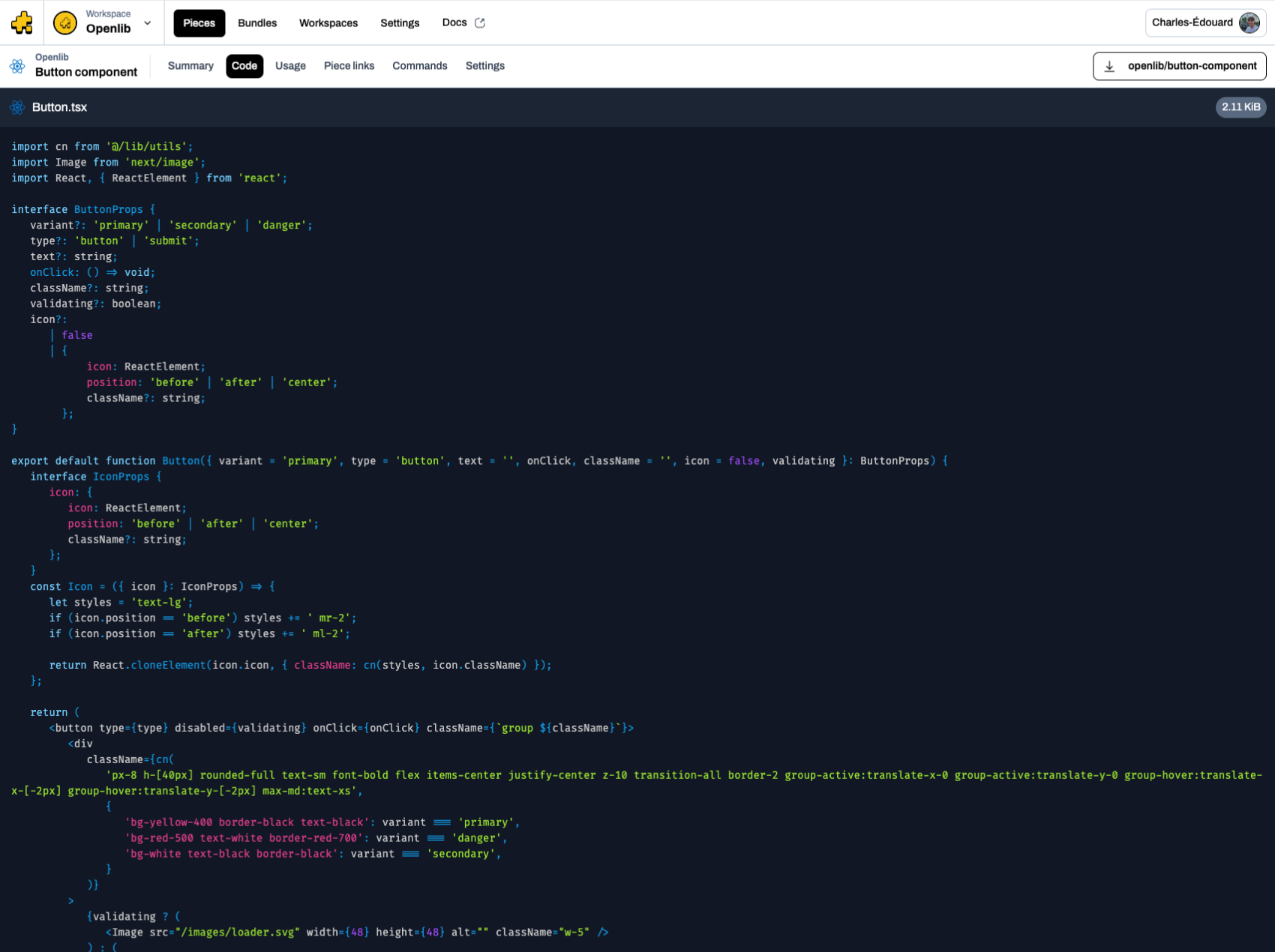1275x952 pixels.
Task: Click the external link icon beside Docs
Action: click(x=480, y=22)
